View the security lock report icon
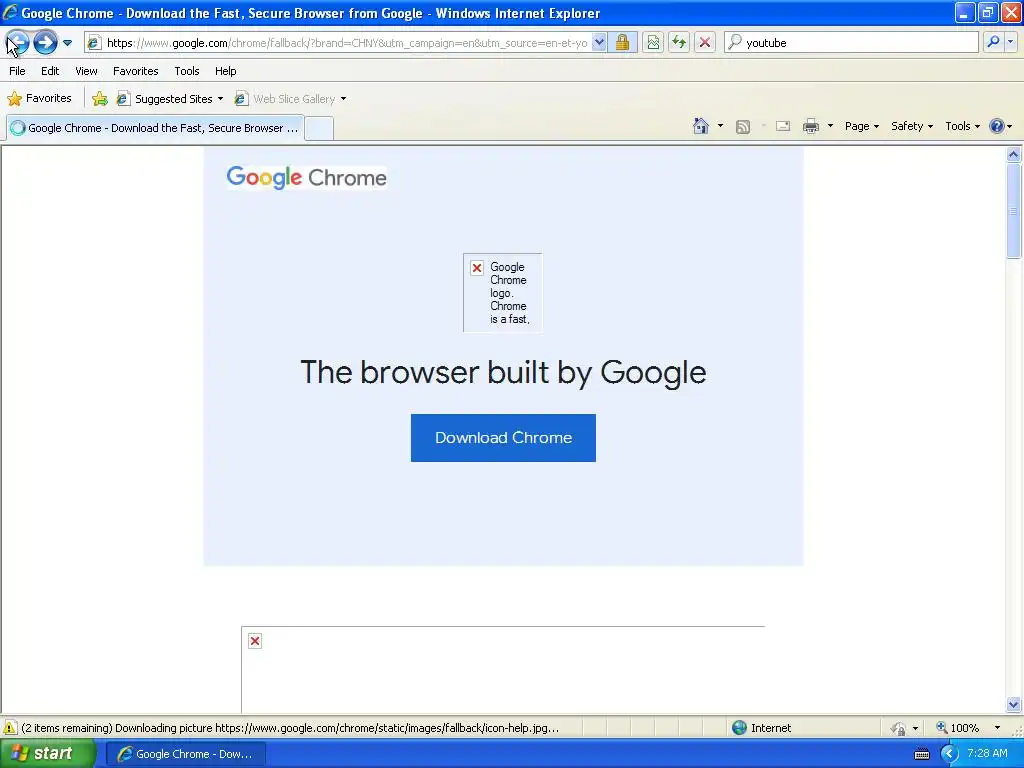This screenshot has height=768, width=1024. click(x=622, y=43)
